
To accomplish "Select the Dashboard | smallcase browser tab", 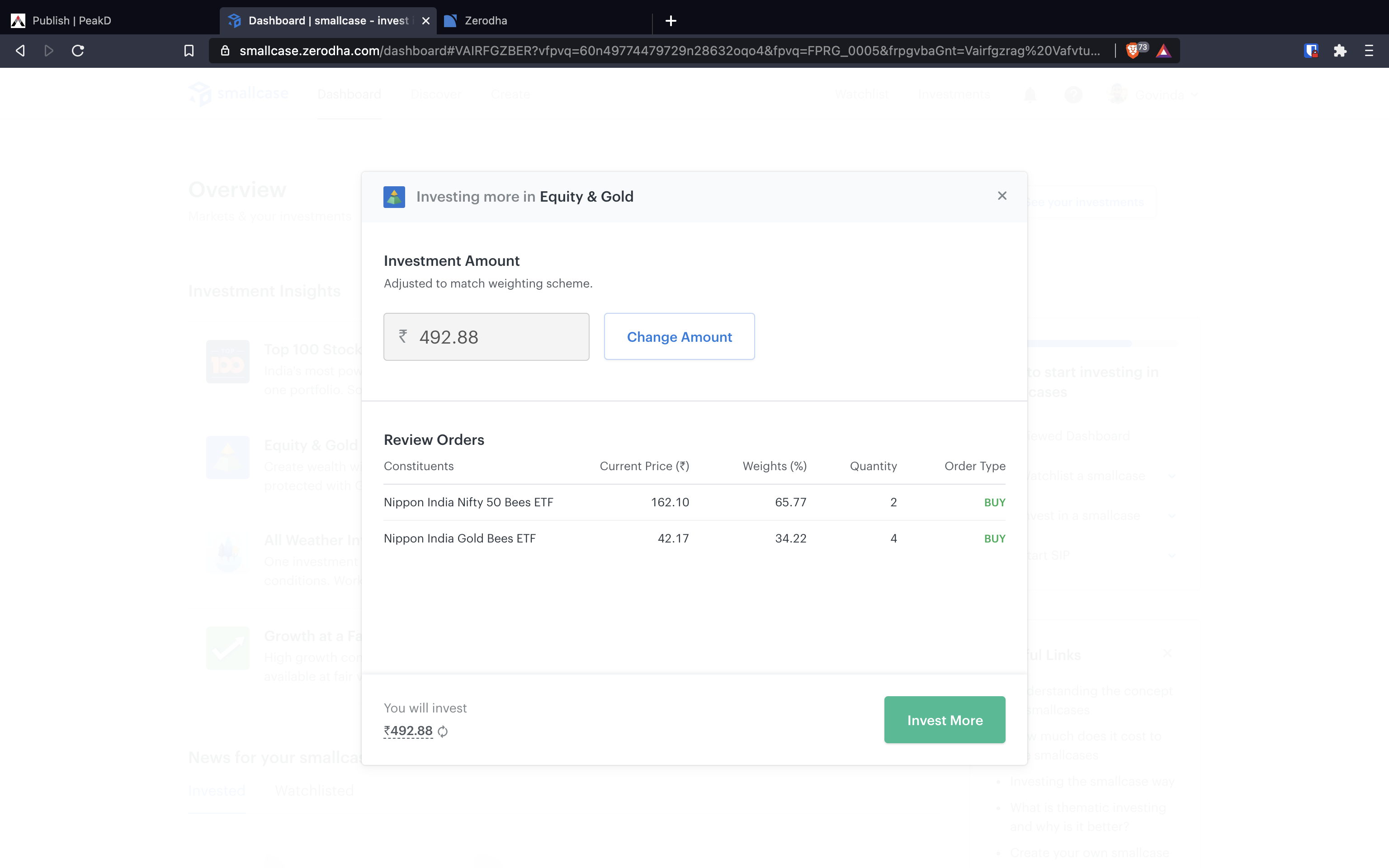I will (327, 21).
